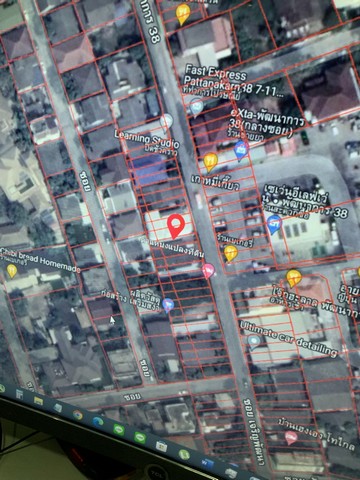This screenshot has width=360, height=480.
Task: Click yellow restaurant pin above เกาหมี่เกี๊ยว label
Action: pyautogui.click(x=210, y=162)
